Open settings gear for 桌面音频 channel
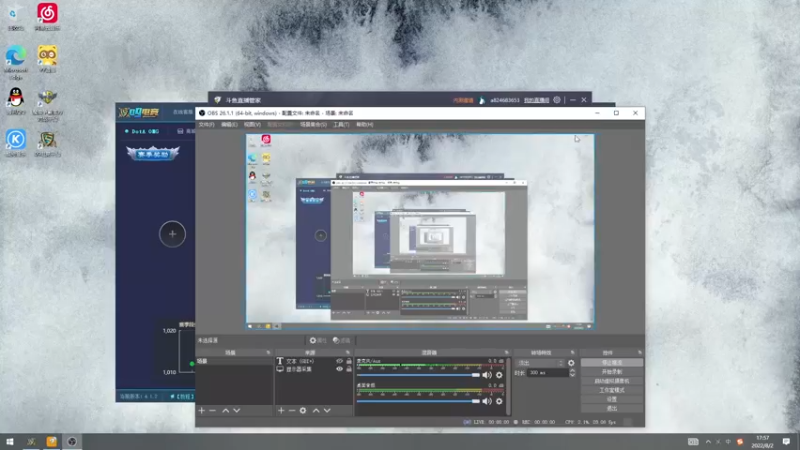 coord(499,401)
